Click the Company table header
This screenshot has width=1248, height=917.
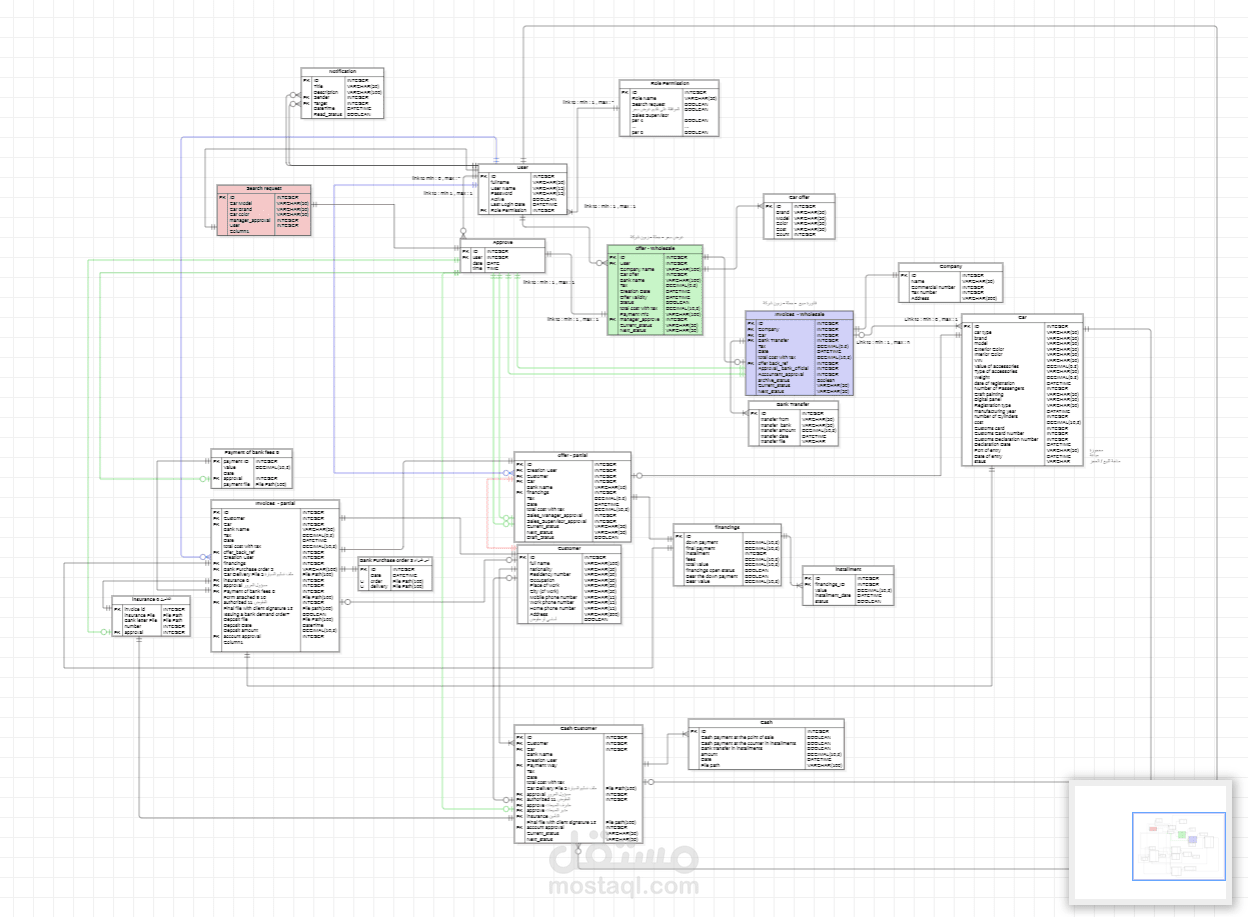pos(950,267)
